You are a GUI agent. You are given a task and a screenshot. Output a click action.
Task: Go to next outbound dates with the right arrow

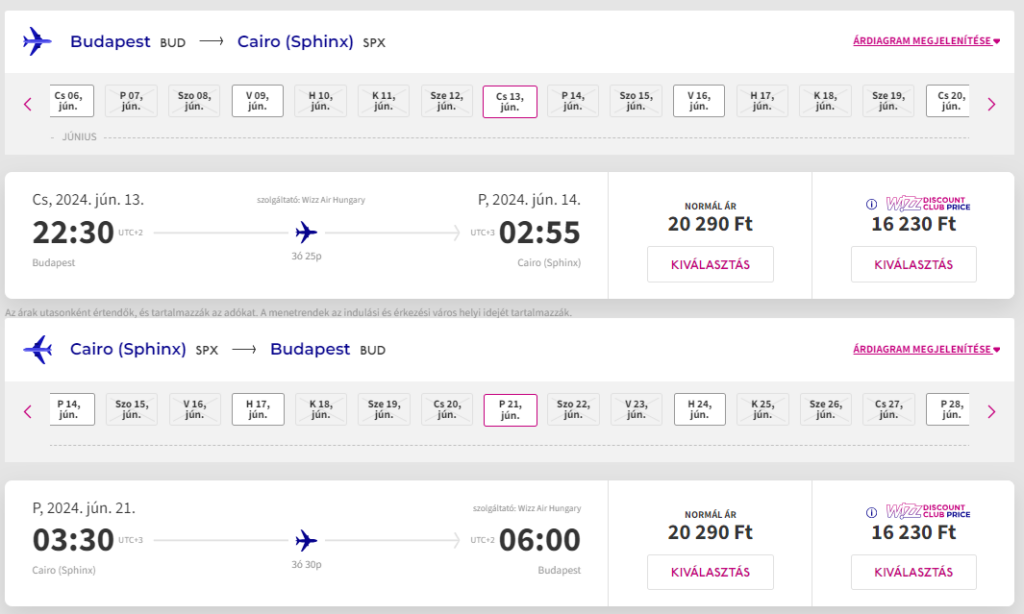point(991,103)
